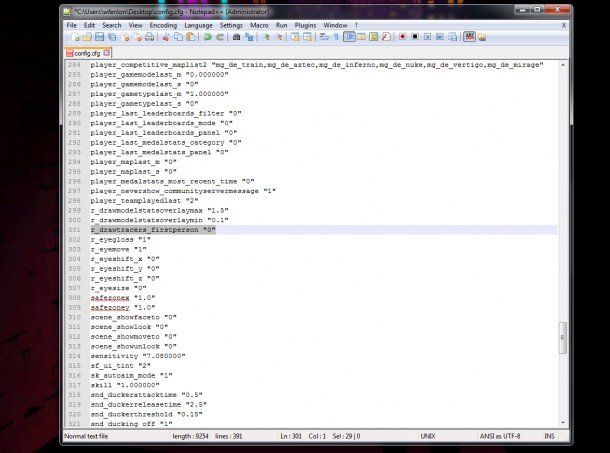Play back recorded macro icon
This screenshot has height=453, width=610.
pos(428,37)
